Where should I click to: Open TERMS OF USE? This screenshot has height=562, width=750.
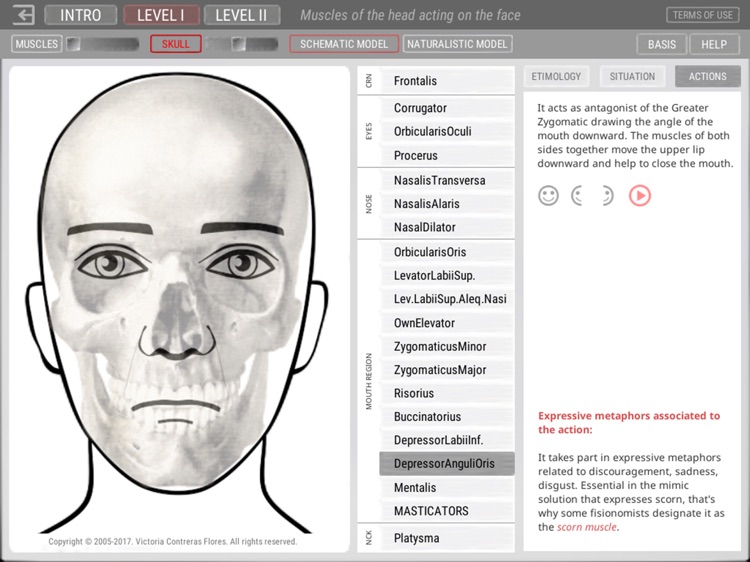[x=703, y=15]
